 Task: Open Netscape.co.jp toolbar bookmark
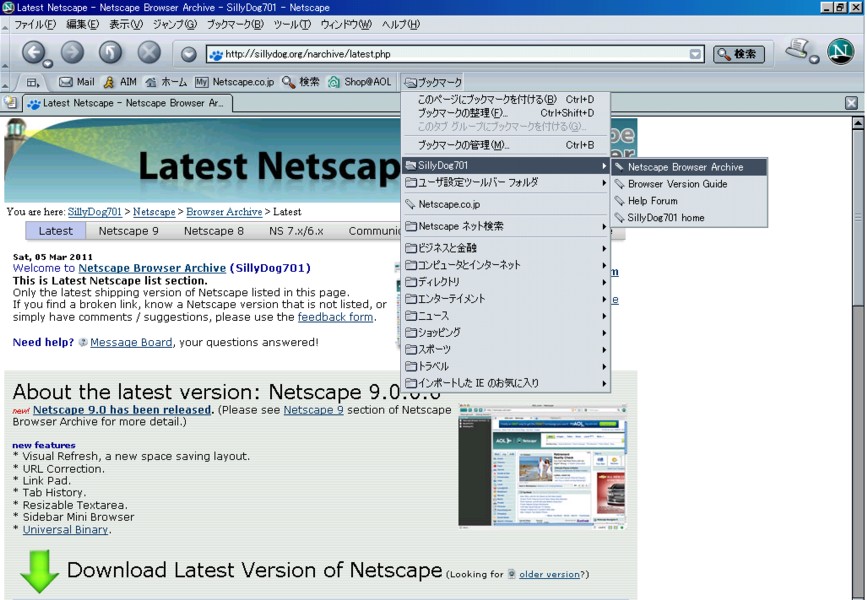pos(234,82)
